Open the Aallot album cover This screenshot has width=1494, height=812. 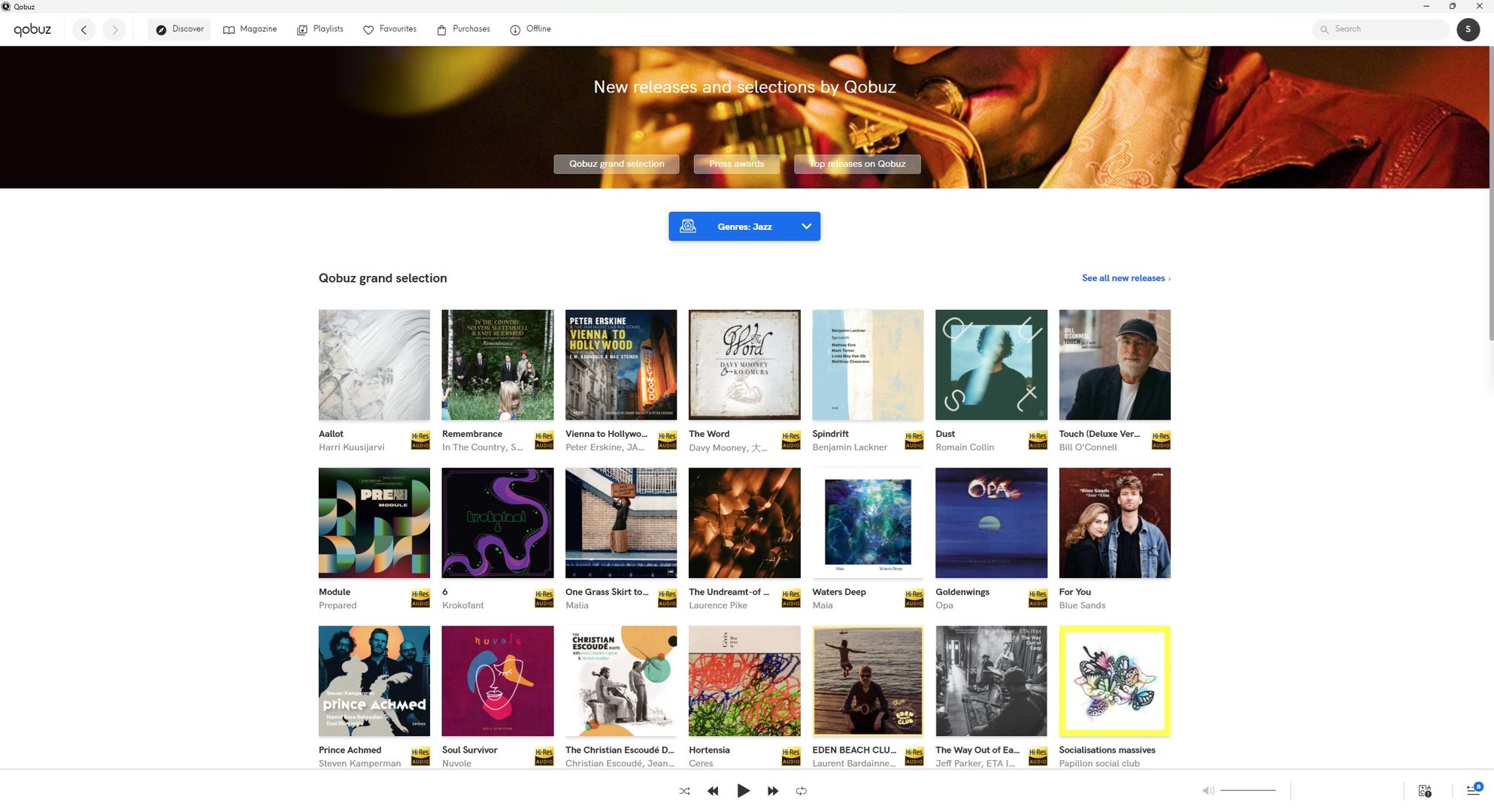(374, 365)
